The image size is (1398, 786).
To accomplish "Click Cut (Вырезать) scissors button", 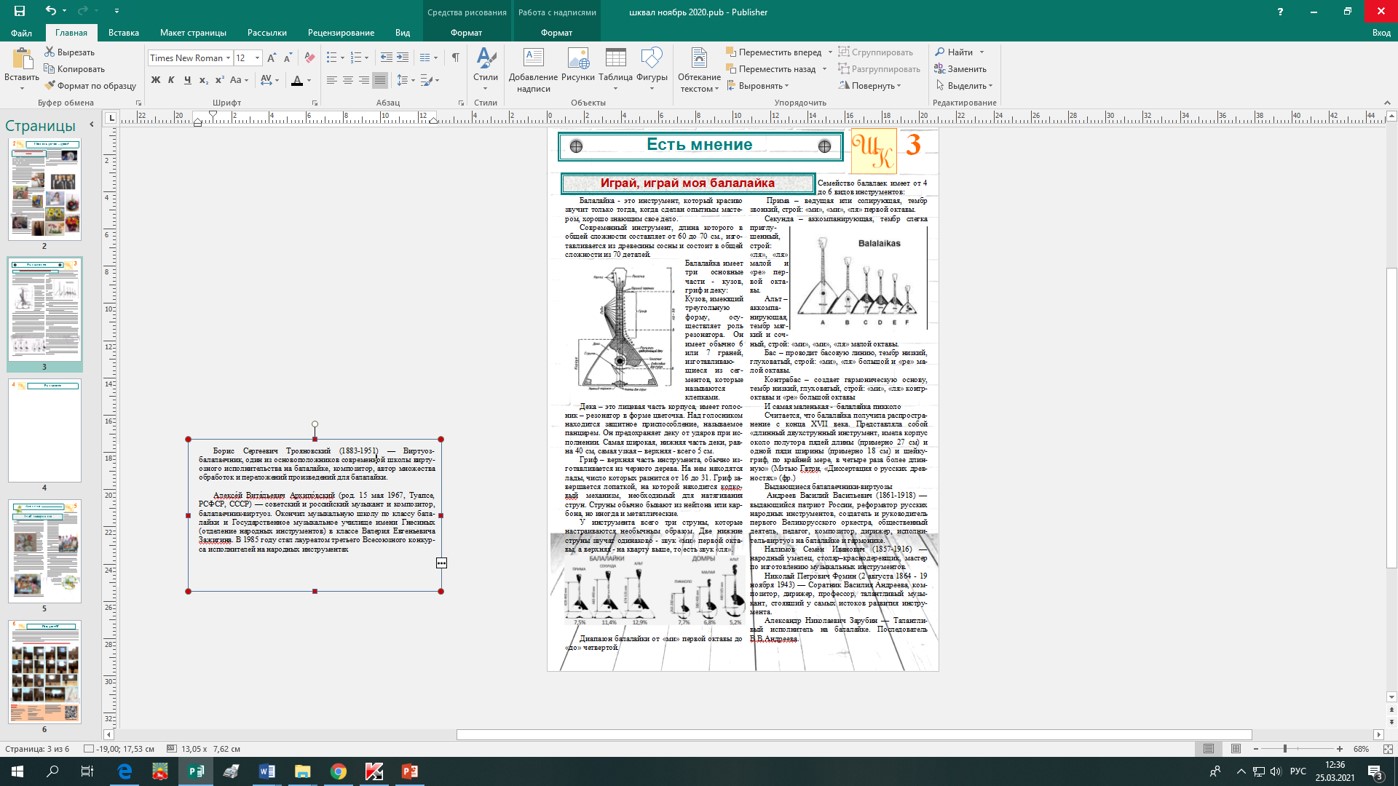I will [70, 52].
